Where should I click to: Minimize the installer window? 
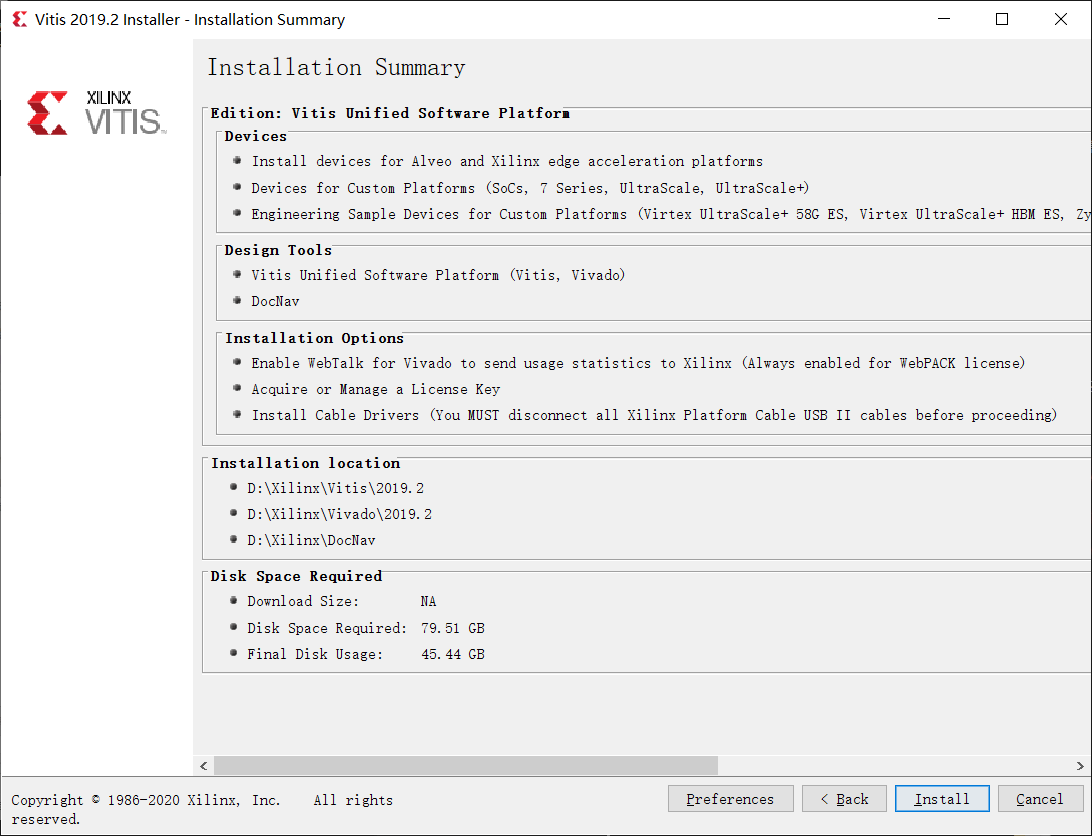[x=944, y=19]
